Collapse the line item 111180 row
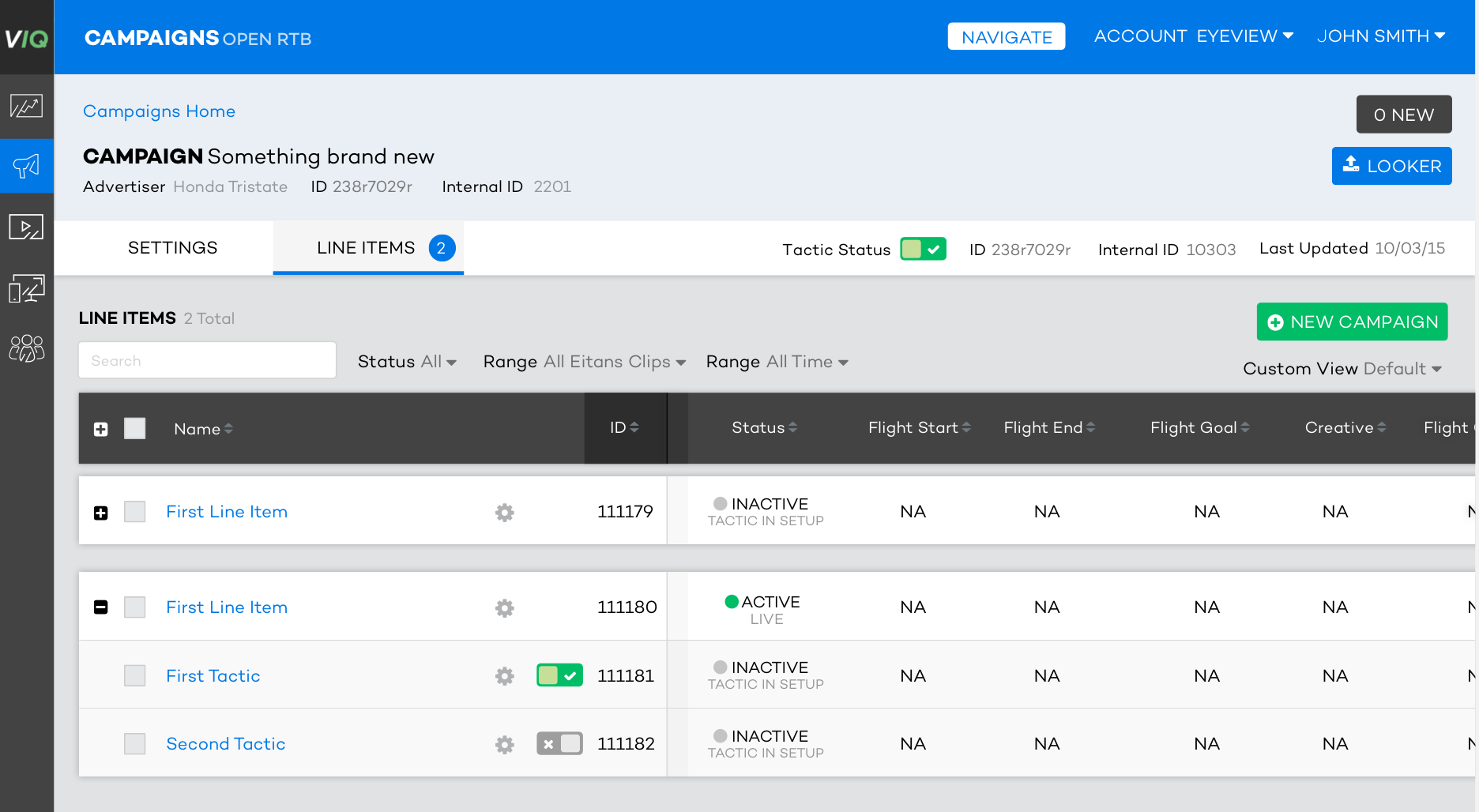 (101, 607)
